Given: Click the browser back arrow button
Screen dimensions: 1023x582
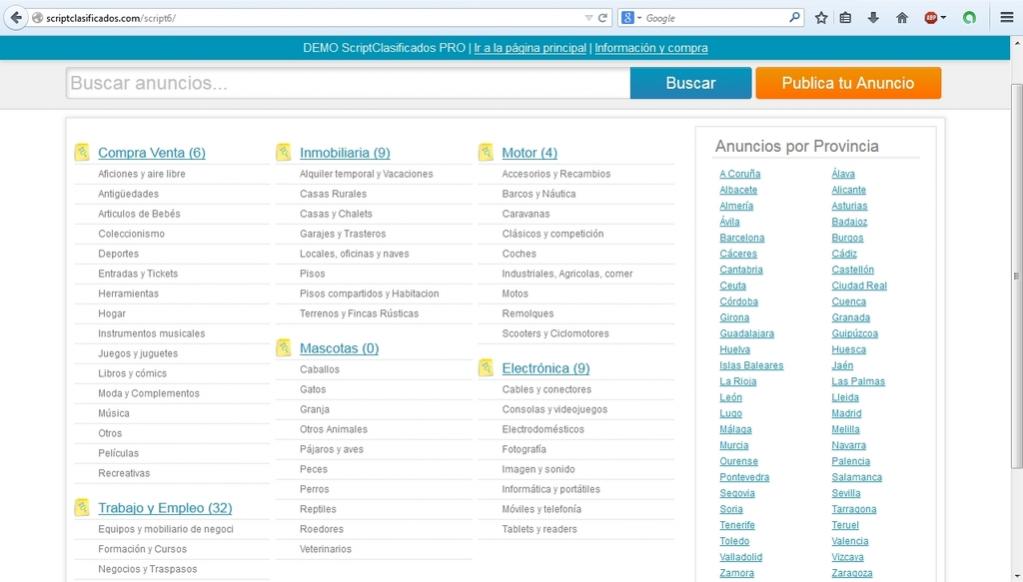Looking at the screenshot, I should coord(16,17).
